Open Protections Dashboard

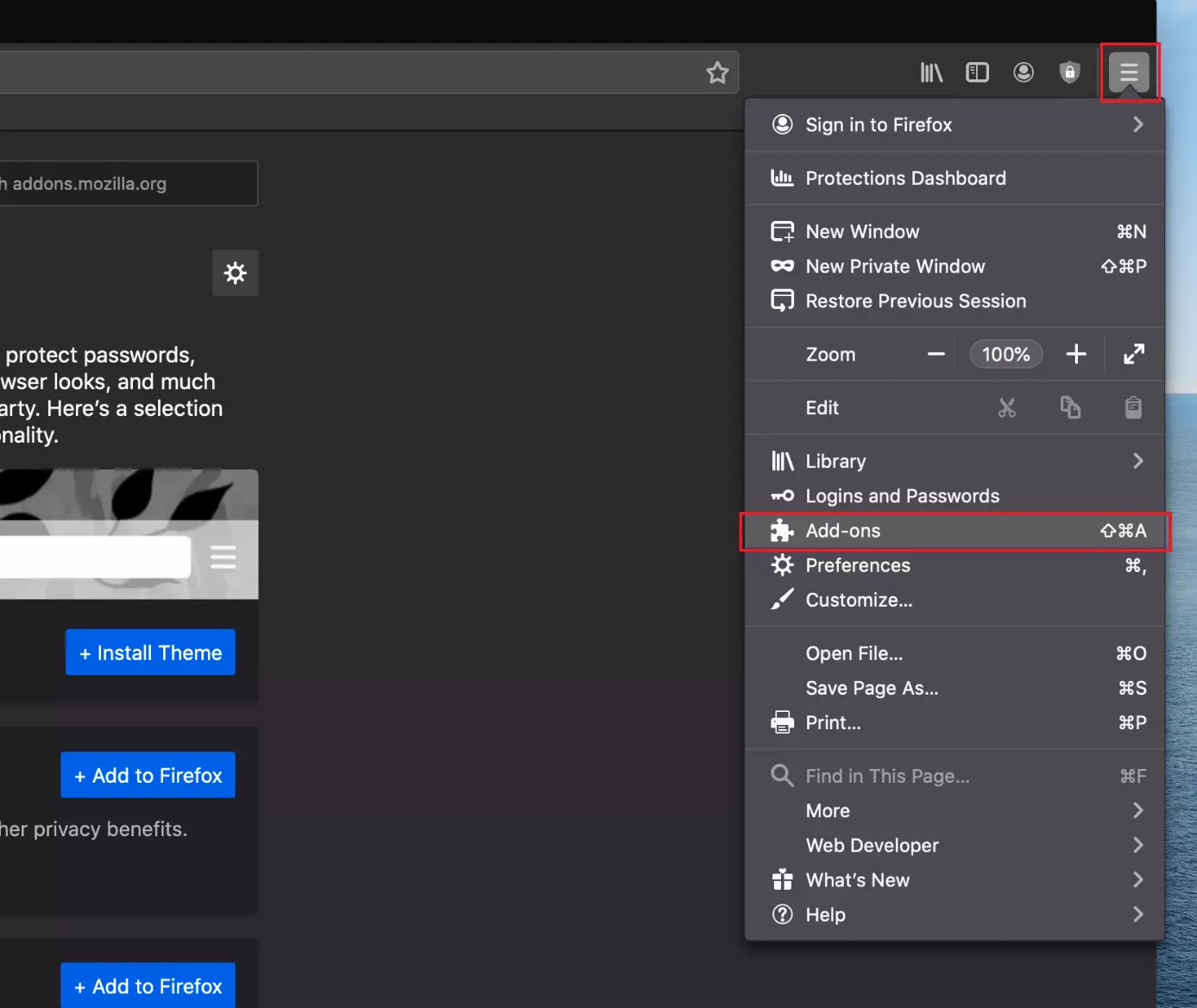(954, 179)
